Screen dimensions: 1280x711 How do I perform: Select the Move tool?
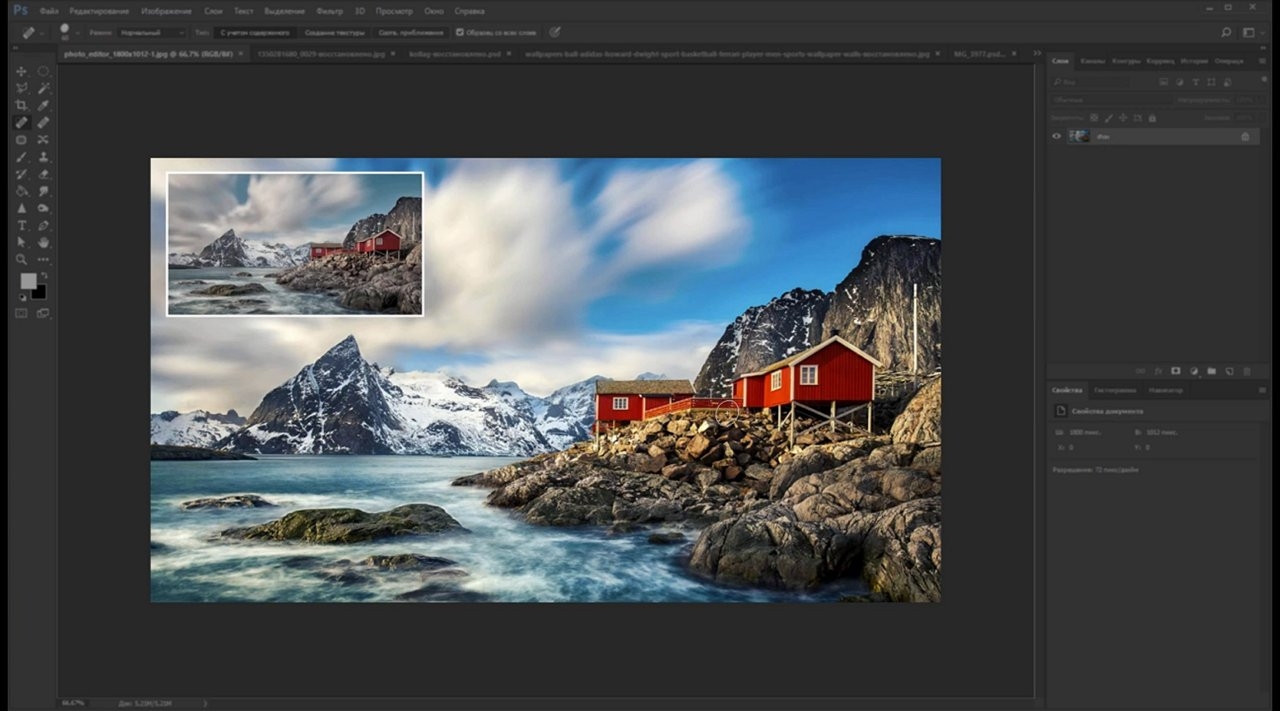tap(21, 71)
